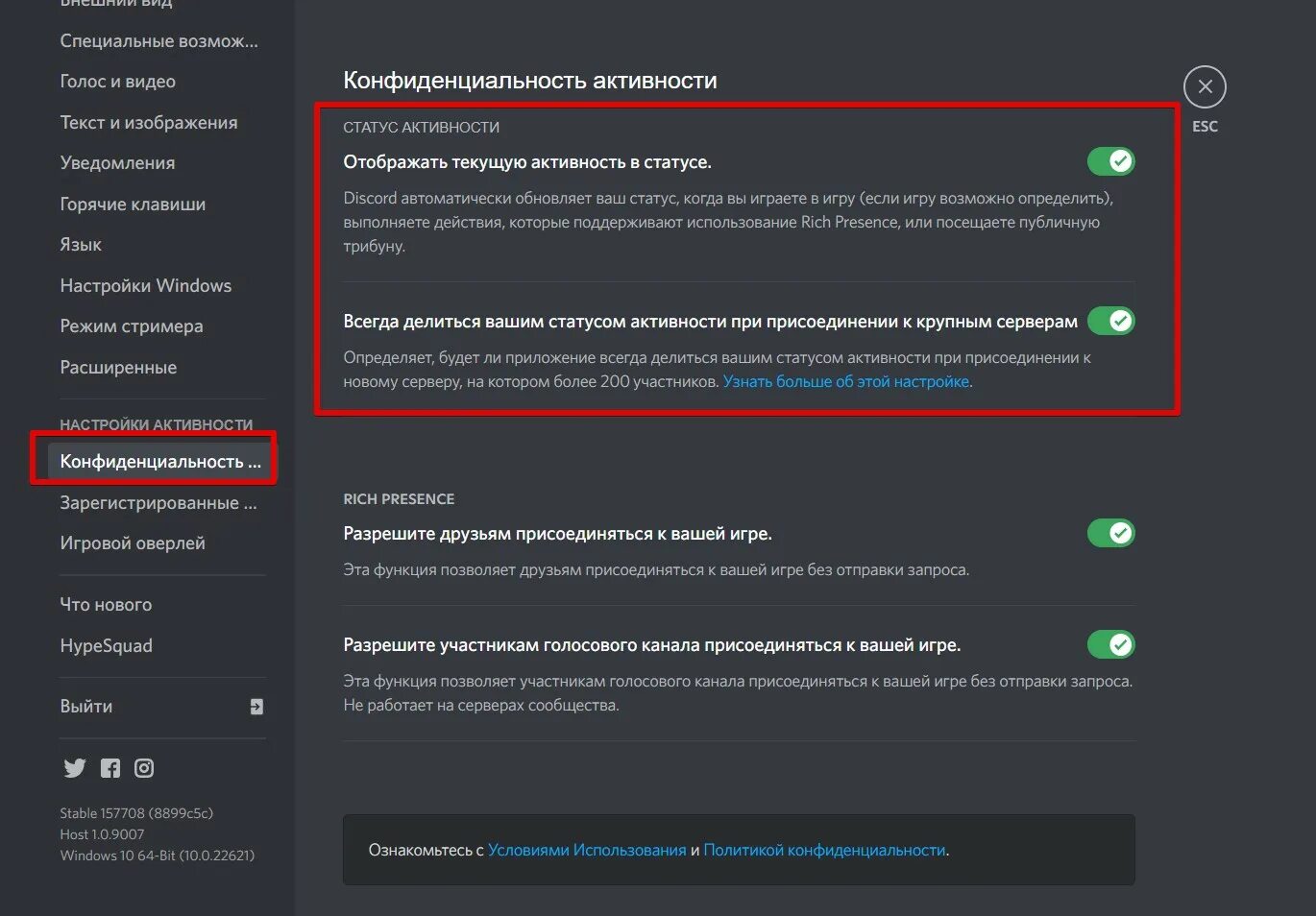Open 'Условиями Использования' link
This screenshot has height=916, width=1316.
[587, 851]
